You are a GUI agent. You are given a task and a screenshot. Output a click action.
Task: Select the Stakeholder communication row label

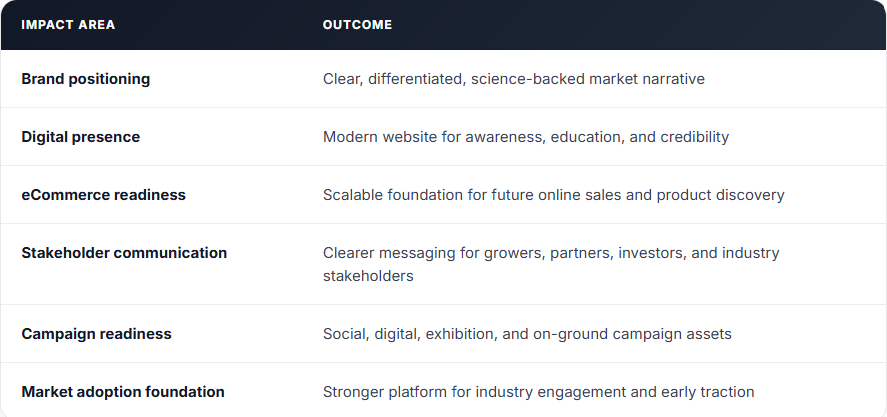124,252
